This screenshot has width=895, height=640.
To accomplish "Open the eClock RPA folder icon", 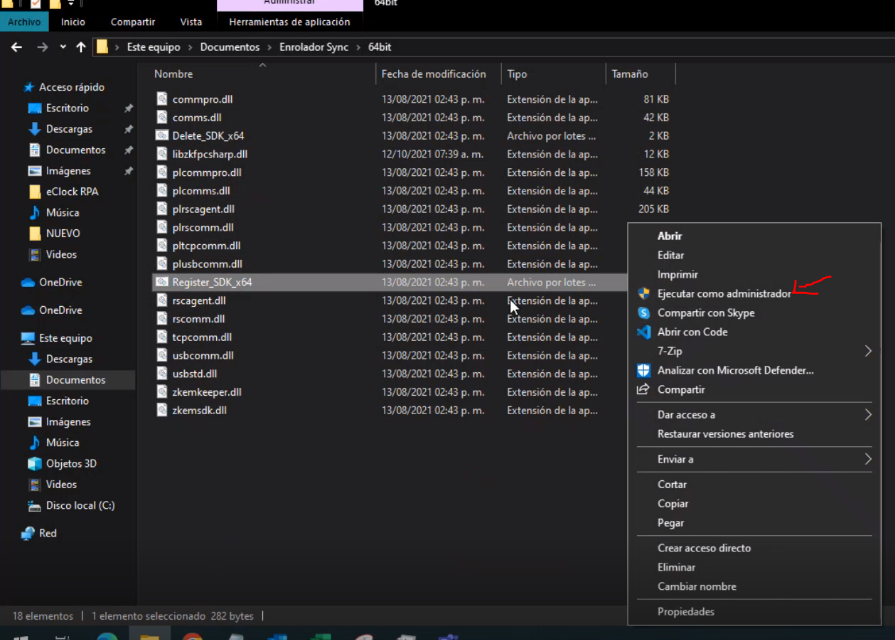I will click(x=35, y=192).
